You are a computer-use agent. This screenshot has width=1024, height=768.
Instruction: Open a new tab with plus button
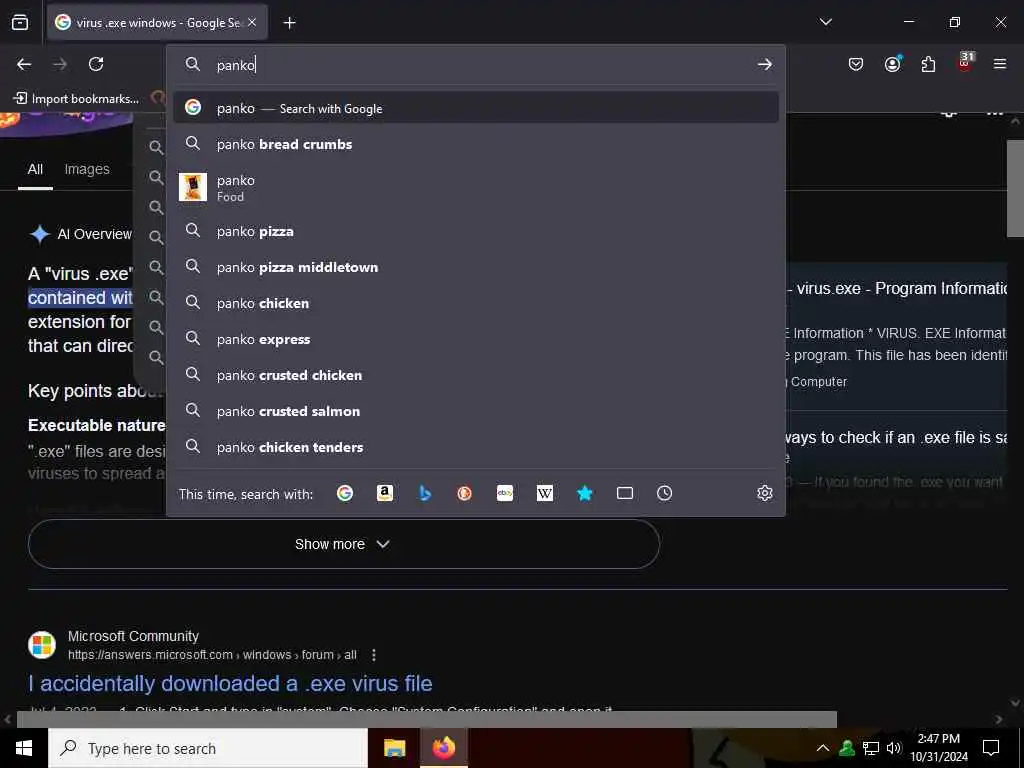pos(289,23)
